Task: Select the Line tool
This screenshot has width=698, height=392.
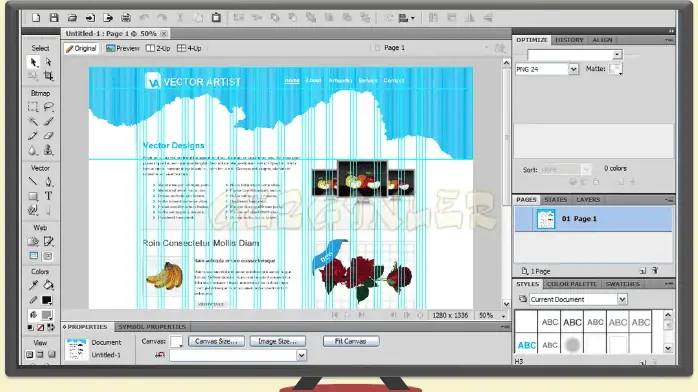Action: (33, 182)
